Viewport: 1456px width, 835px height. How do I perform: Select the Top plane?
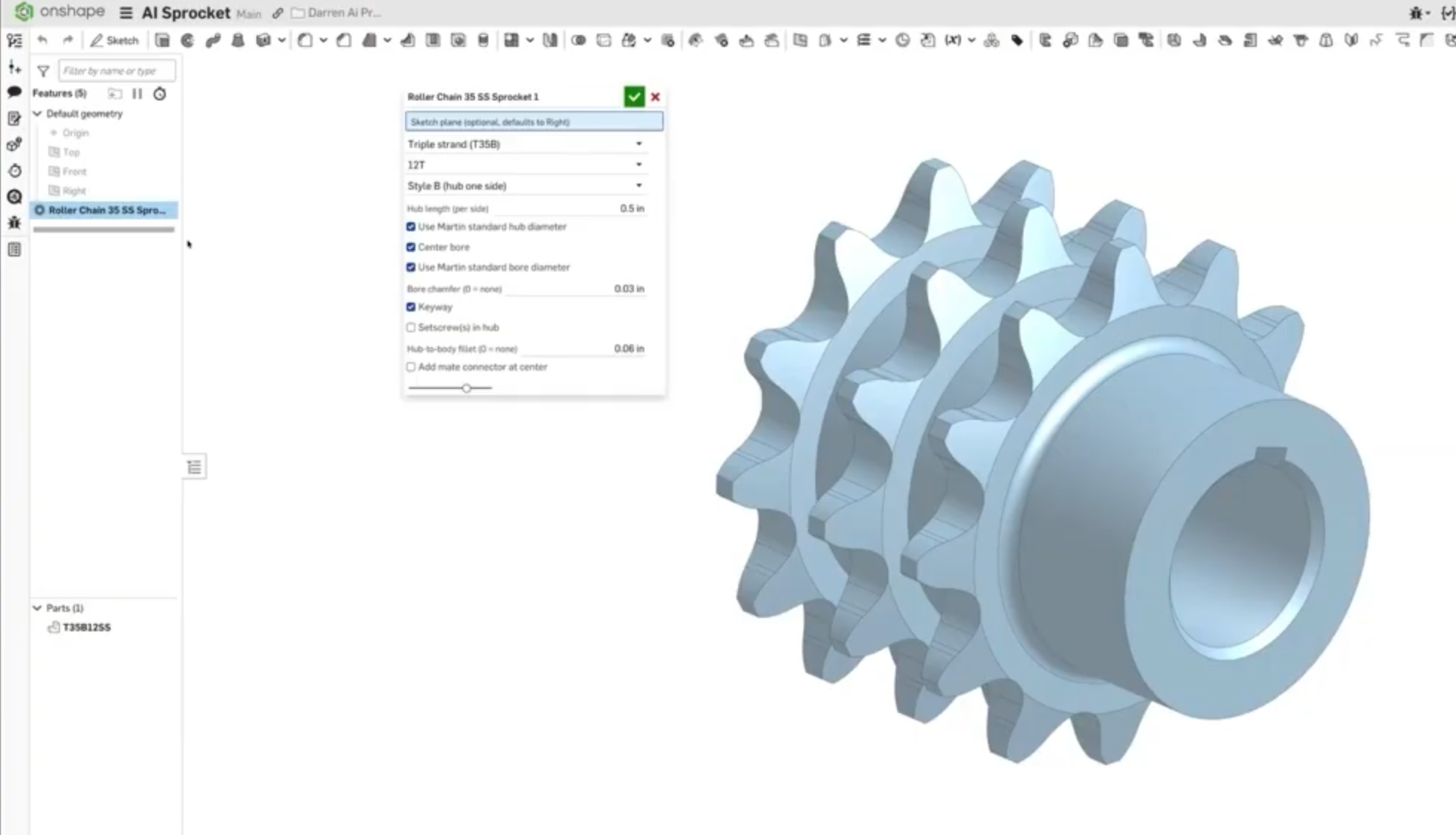click(71, 152)
